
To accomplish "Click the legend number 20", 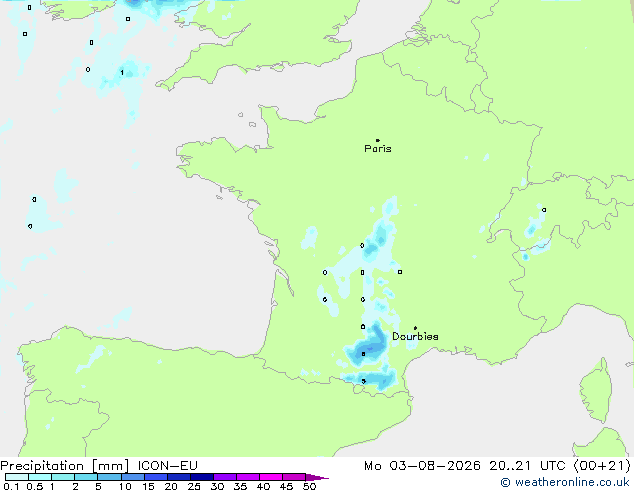I will click(x=171, y=486).
